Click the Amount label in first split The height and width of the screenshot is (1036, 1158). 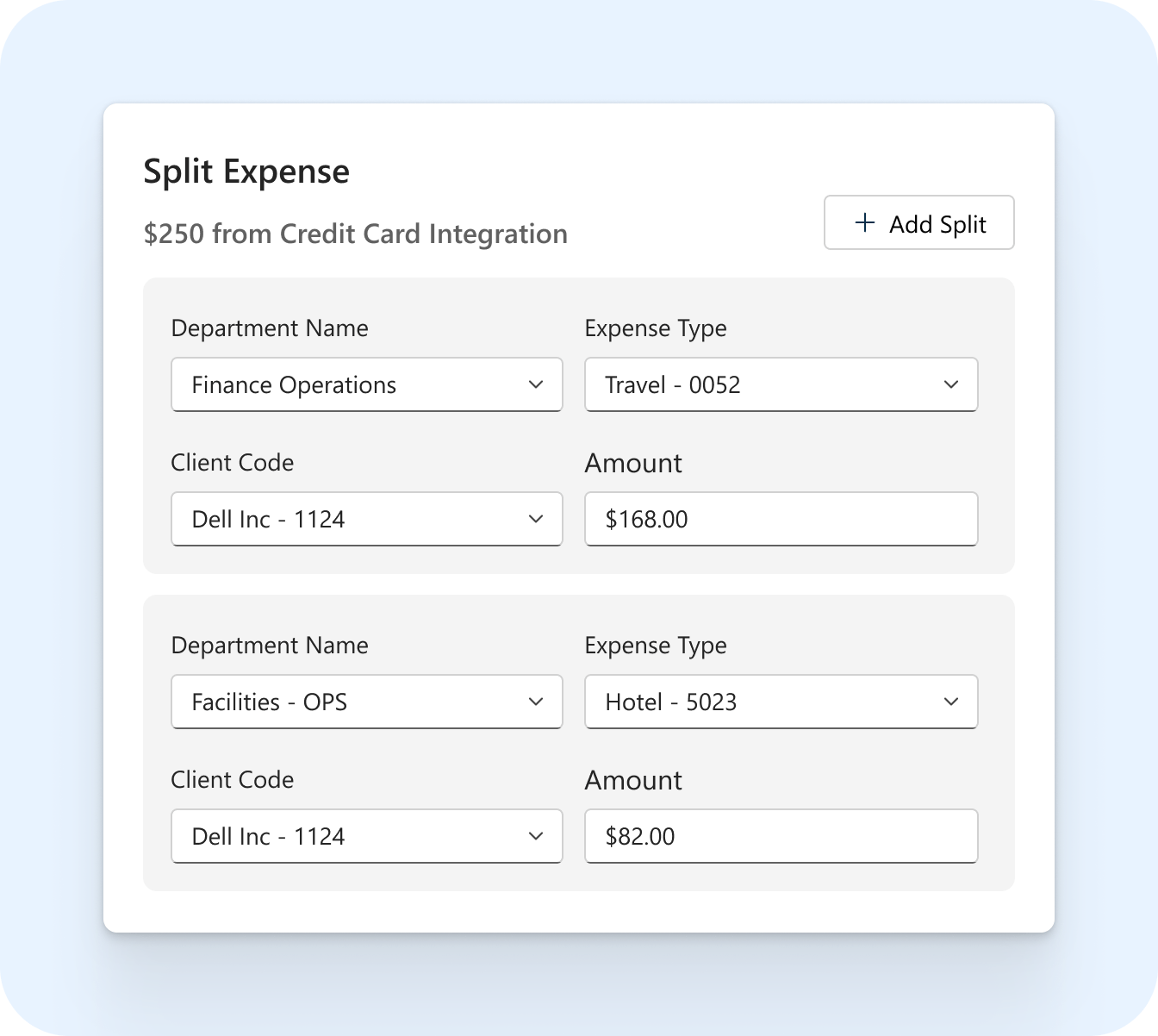point(633,463)
